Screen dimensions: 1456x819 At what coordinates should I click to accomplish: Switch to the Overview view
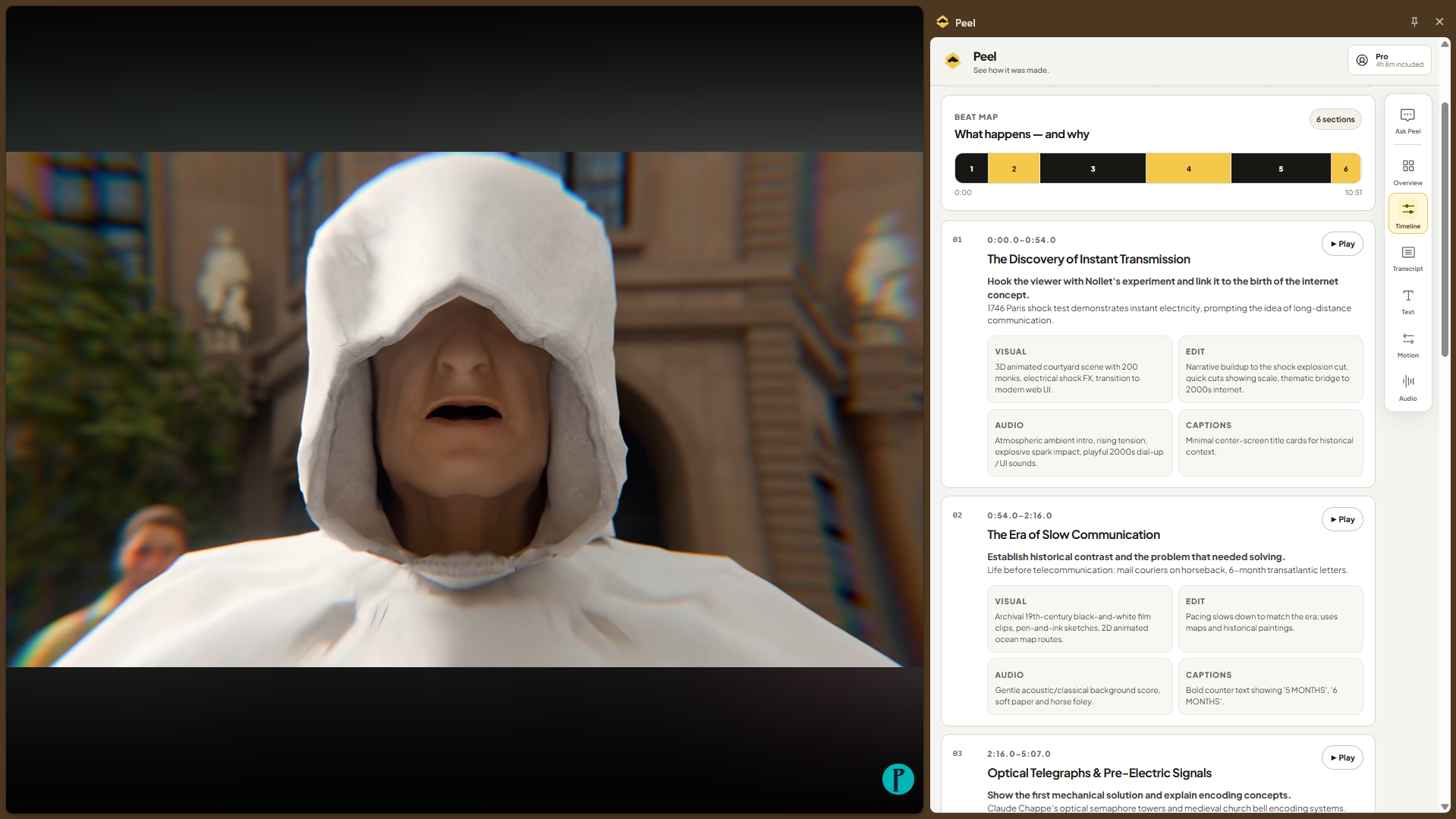1407,172
